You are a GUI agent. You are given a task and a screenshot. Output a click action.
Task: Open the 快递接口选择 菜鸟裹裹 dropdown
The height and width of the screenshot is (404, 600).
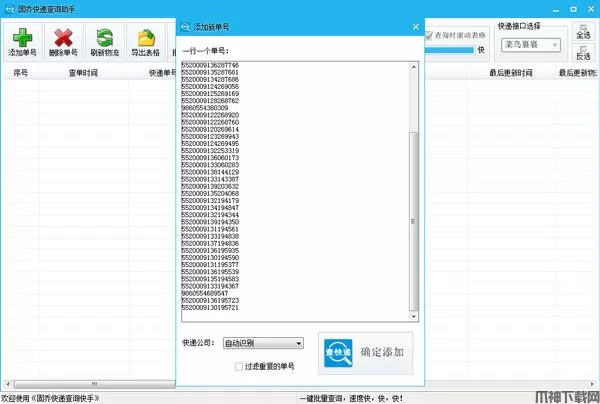point(531,45)
